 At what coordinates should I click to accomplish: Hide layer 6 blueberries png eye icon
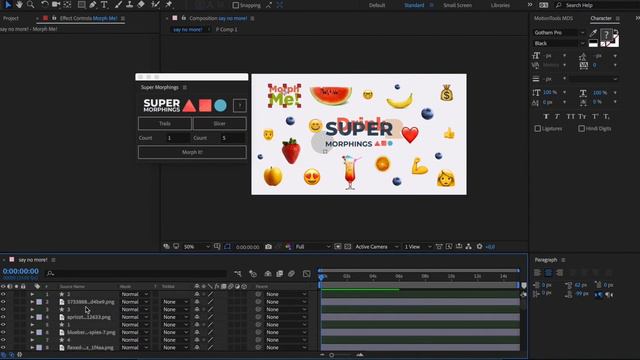(x=3, y=332)
